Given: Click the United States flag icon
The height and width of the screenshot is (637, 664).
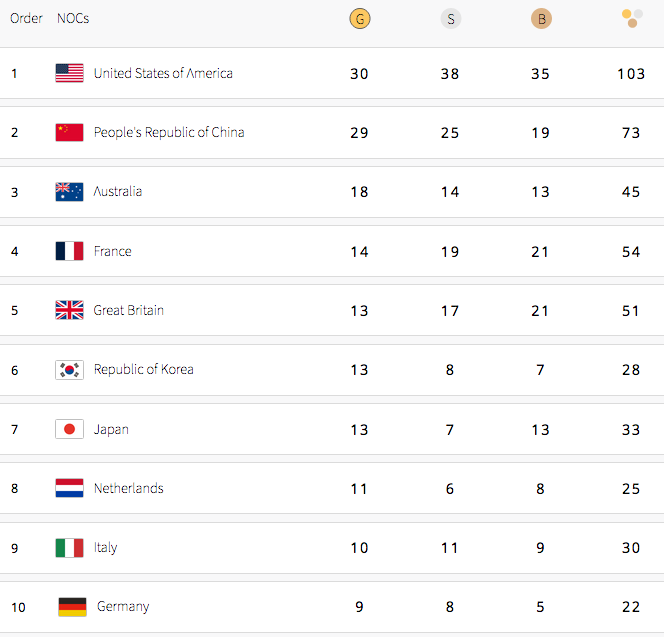Looking at the screenshot, I should pos(69,73).
